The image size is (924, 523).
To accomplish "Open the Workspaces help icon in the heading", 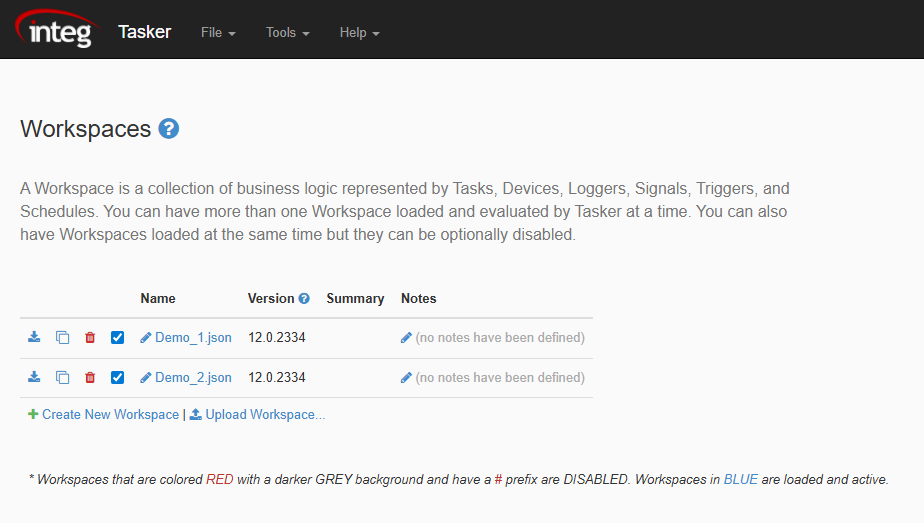I will click(x=169, y=129).
